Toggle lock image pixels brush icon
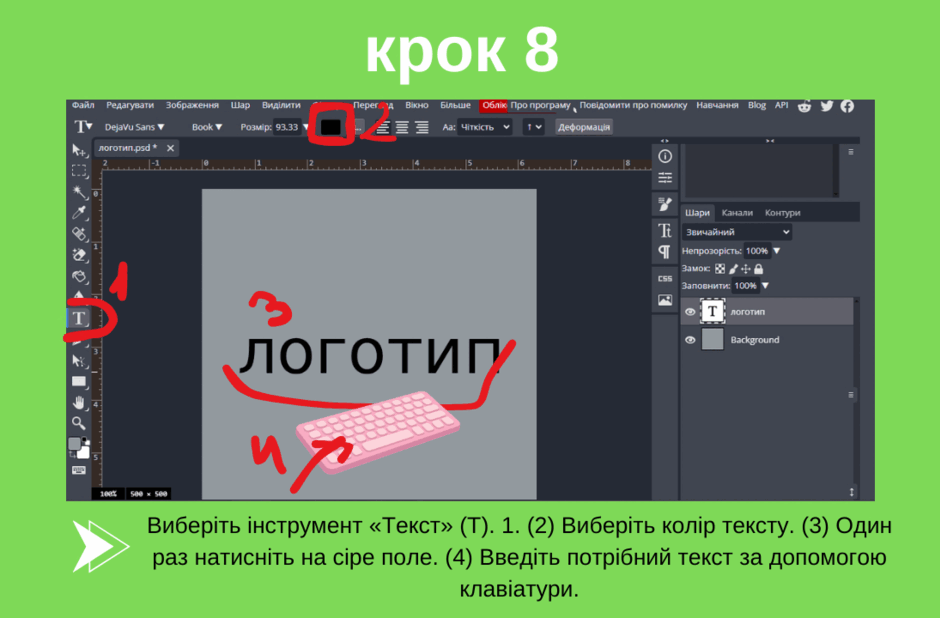The height and width of the screenshot is (618, 940). tap(733, 269)
